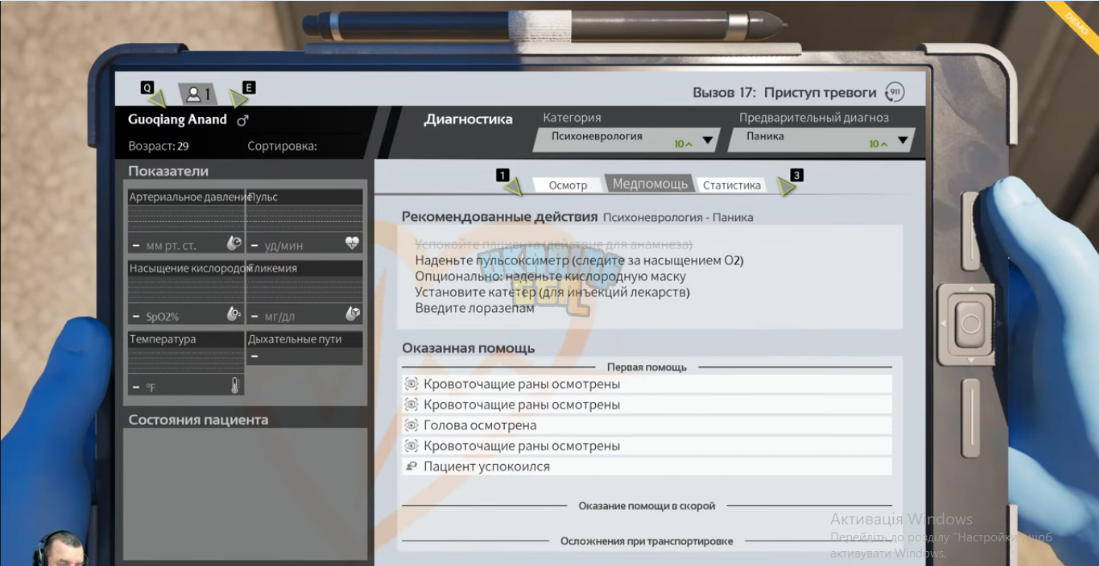
Task: Open the Категория Психоневрология dropdown
Action: [626, 140]
